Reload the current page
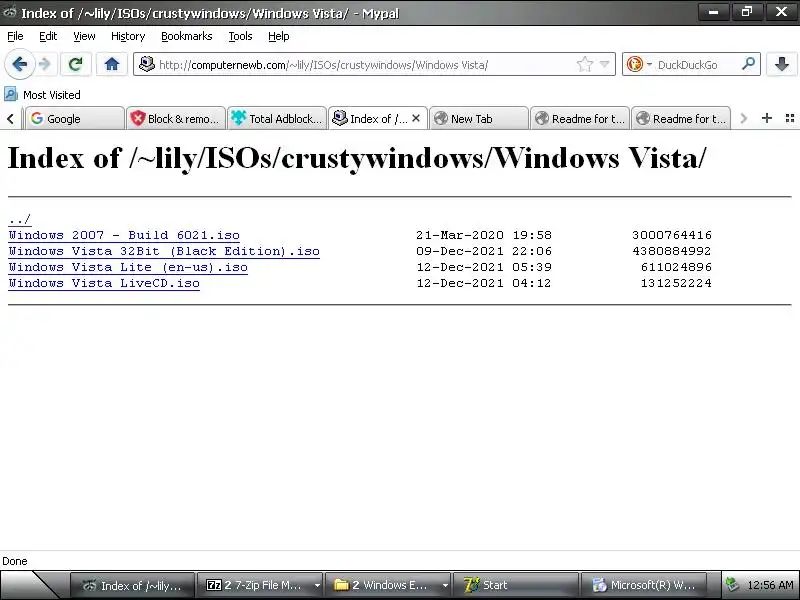Viewport: 800px width, 600px height. click(76, 64)
